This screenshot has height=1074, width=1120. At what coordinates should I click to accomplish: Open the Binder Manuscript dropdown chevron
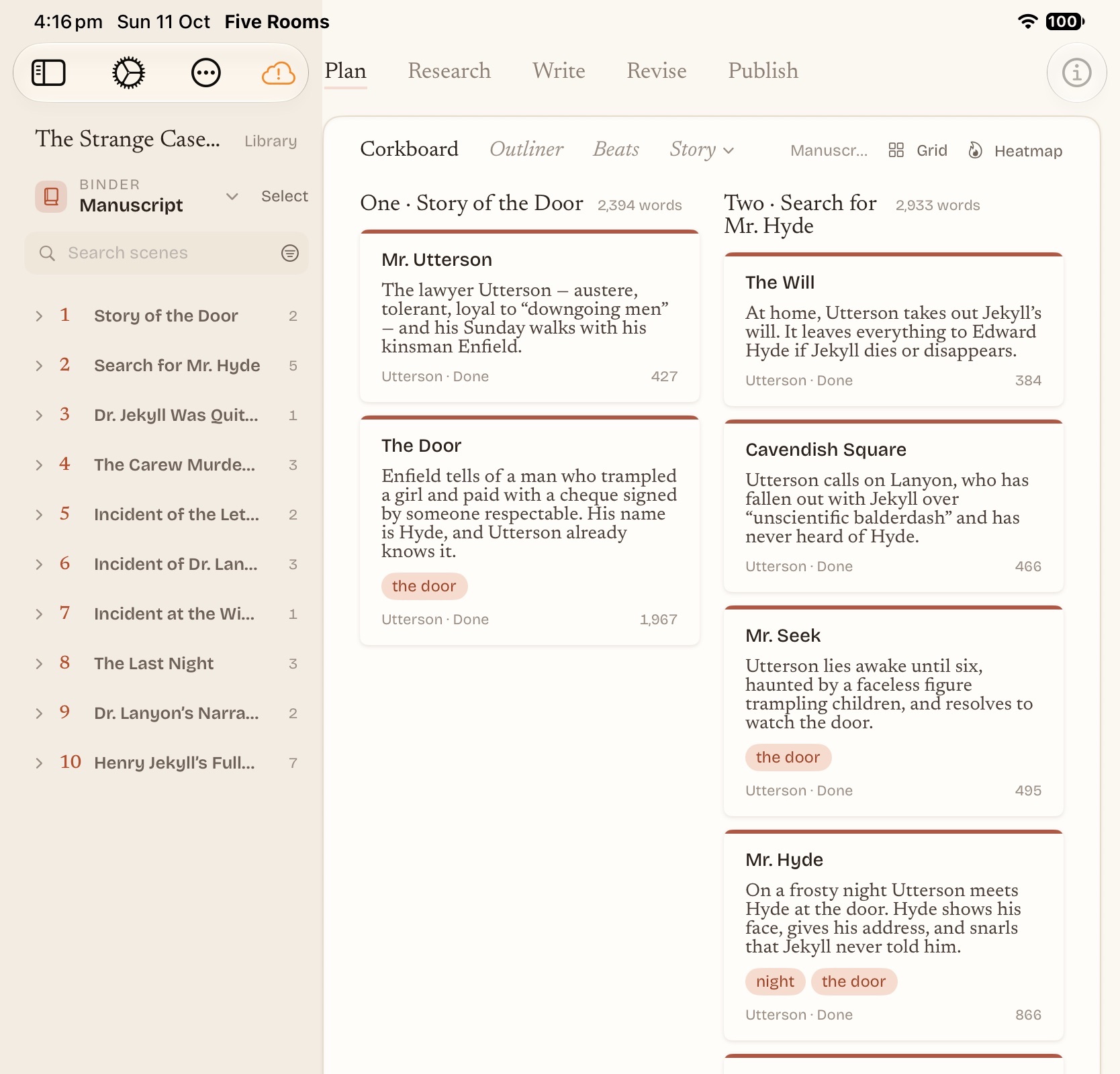point(232,197)
